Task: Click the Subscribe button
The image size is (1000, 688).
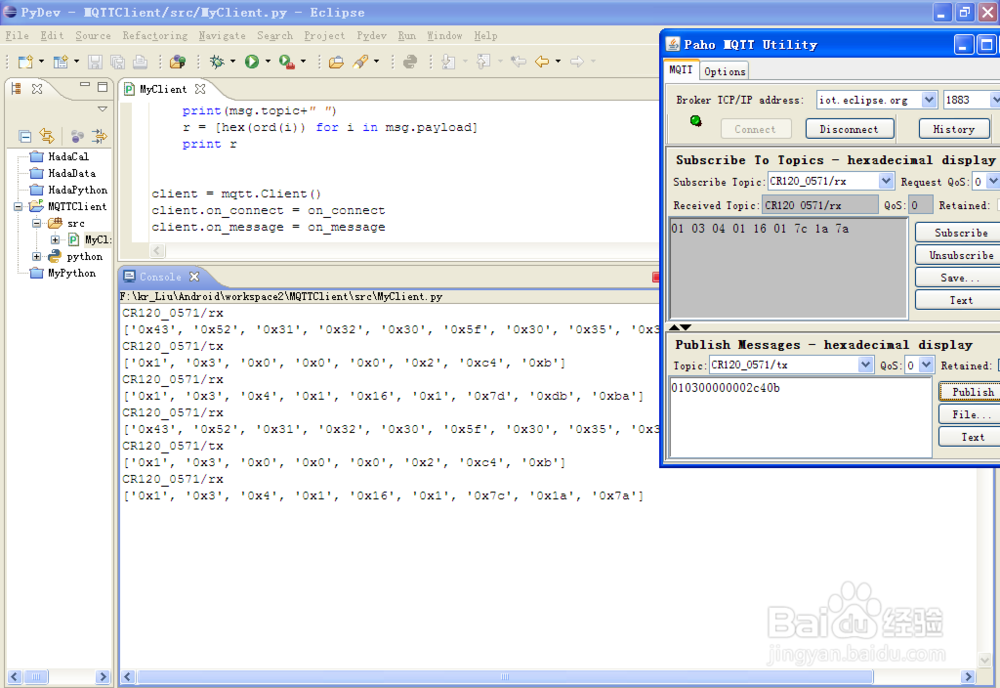Action: 960,233
